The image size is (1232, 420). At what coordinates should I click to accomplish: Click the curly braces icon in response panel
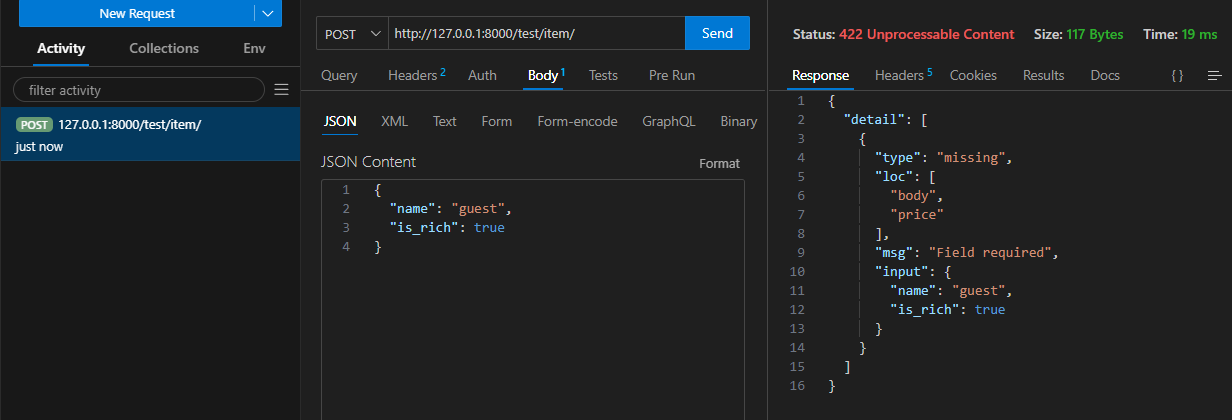(x=1177, y=75)
